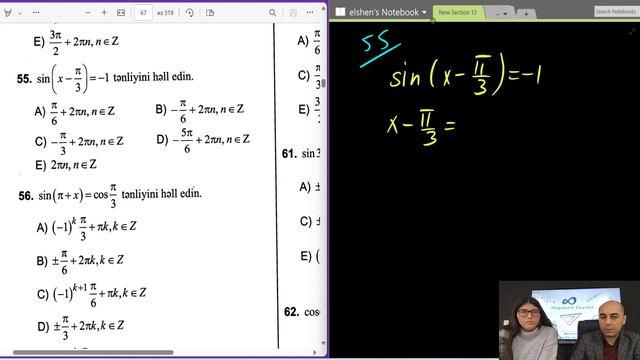The image size is (640, 360).
Task: Click question 56 answer D) ±π/3 + 2πk
Action: click(x=80, y=327)
